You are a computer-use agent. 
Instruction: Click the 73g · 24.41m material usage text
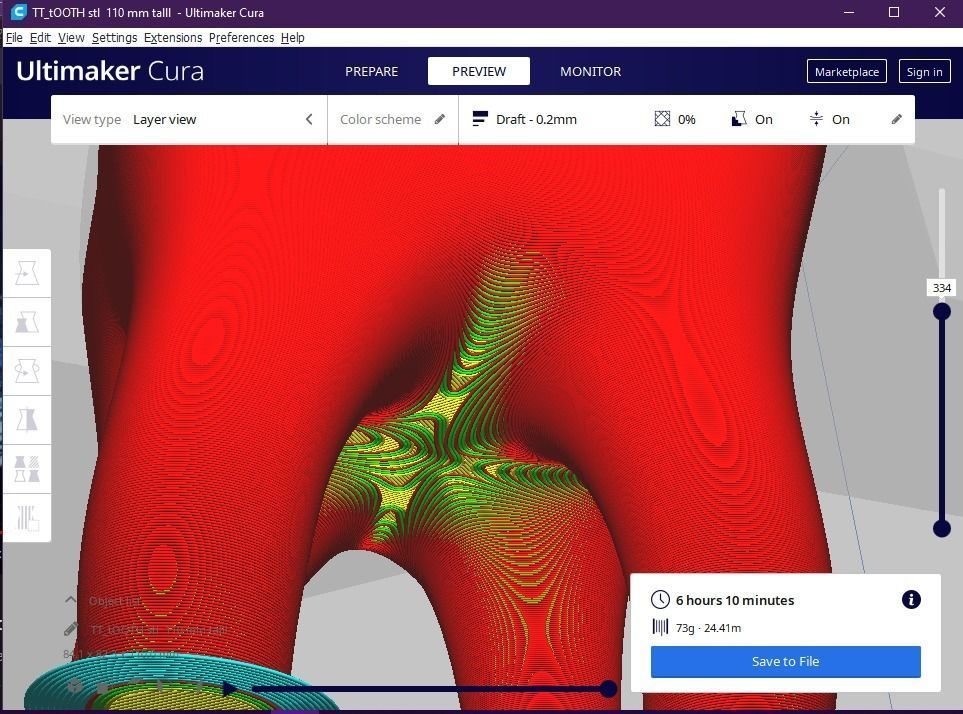click(x=708, y=627)
